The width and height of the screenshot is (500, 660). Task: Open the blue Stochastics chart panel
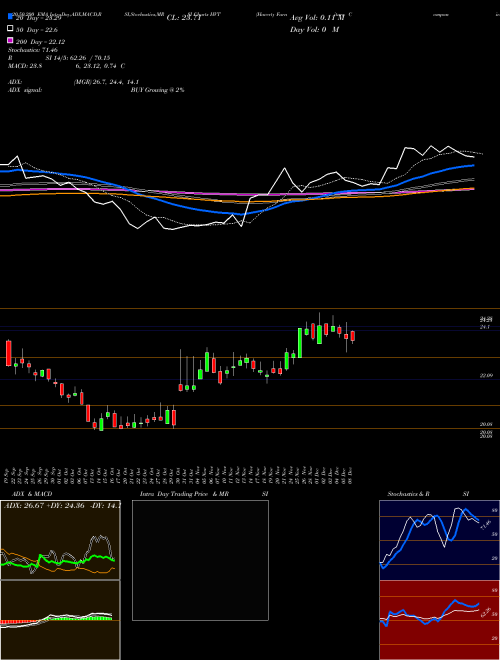click(439, 540)
